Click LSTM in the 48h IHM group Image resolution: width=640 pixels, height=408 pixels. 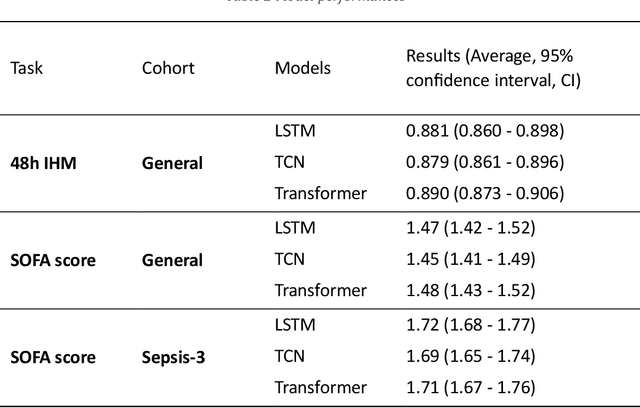tap(294, 131)
